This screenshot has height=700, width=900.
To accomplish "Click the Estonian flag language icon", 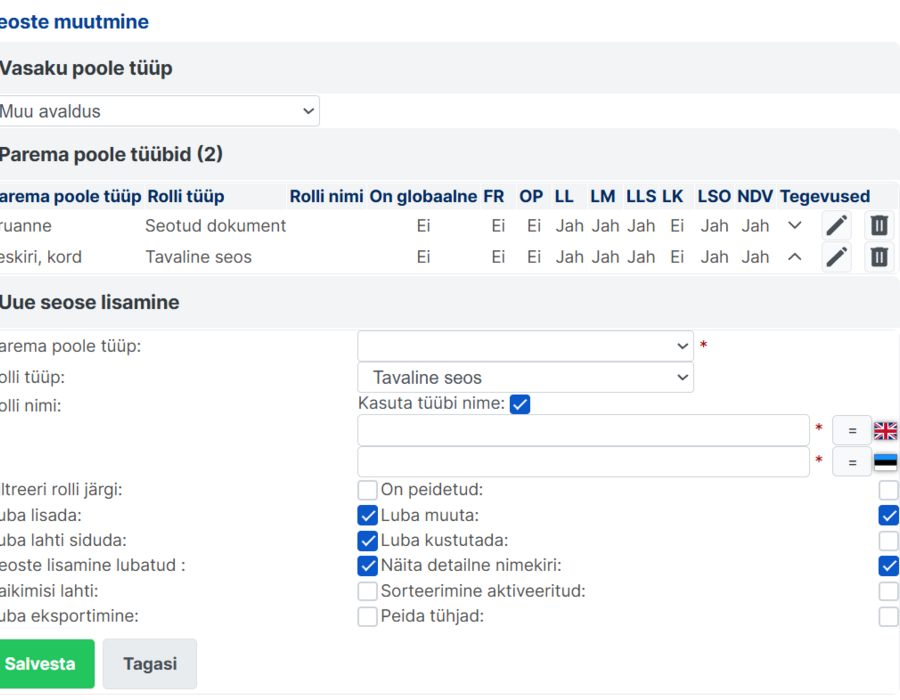I will click(x=885, y=462).
